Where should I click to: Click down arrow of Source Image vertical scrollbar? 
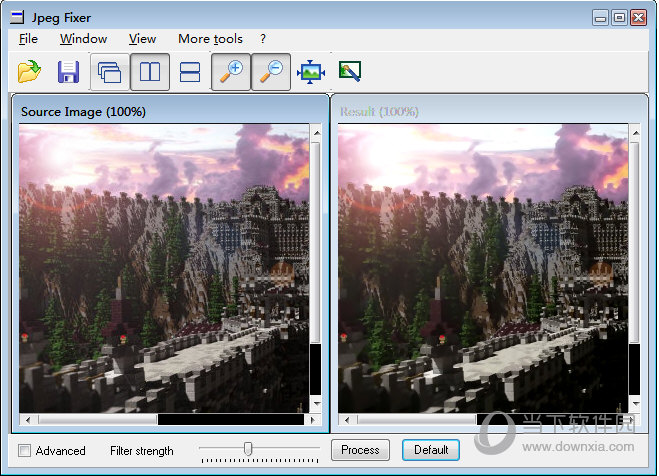(x=317, y=404)
